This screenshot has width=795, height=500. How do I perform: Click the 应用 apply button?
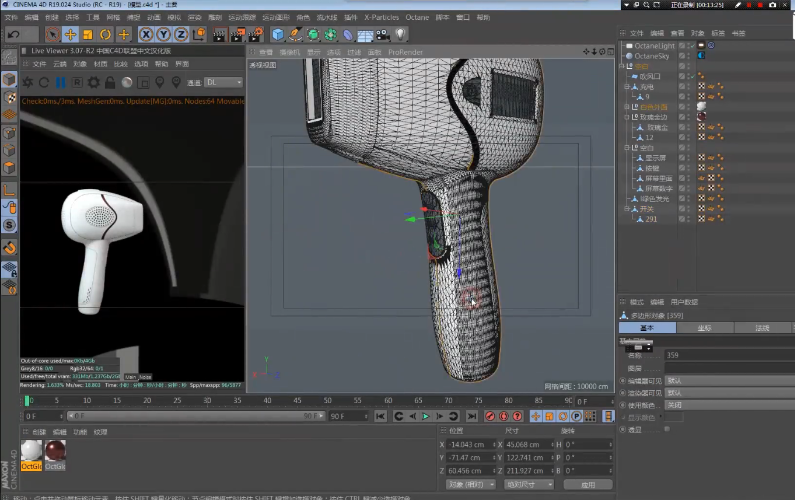tap(588, 484)
